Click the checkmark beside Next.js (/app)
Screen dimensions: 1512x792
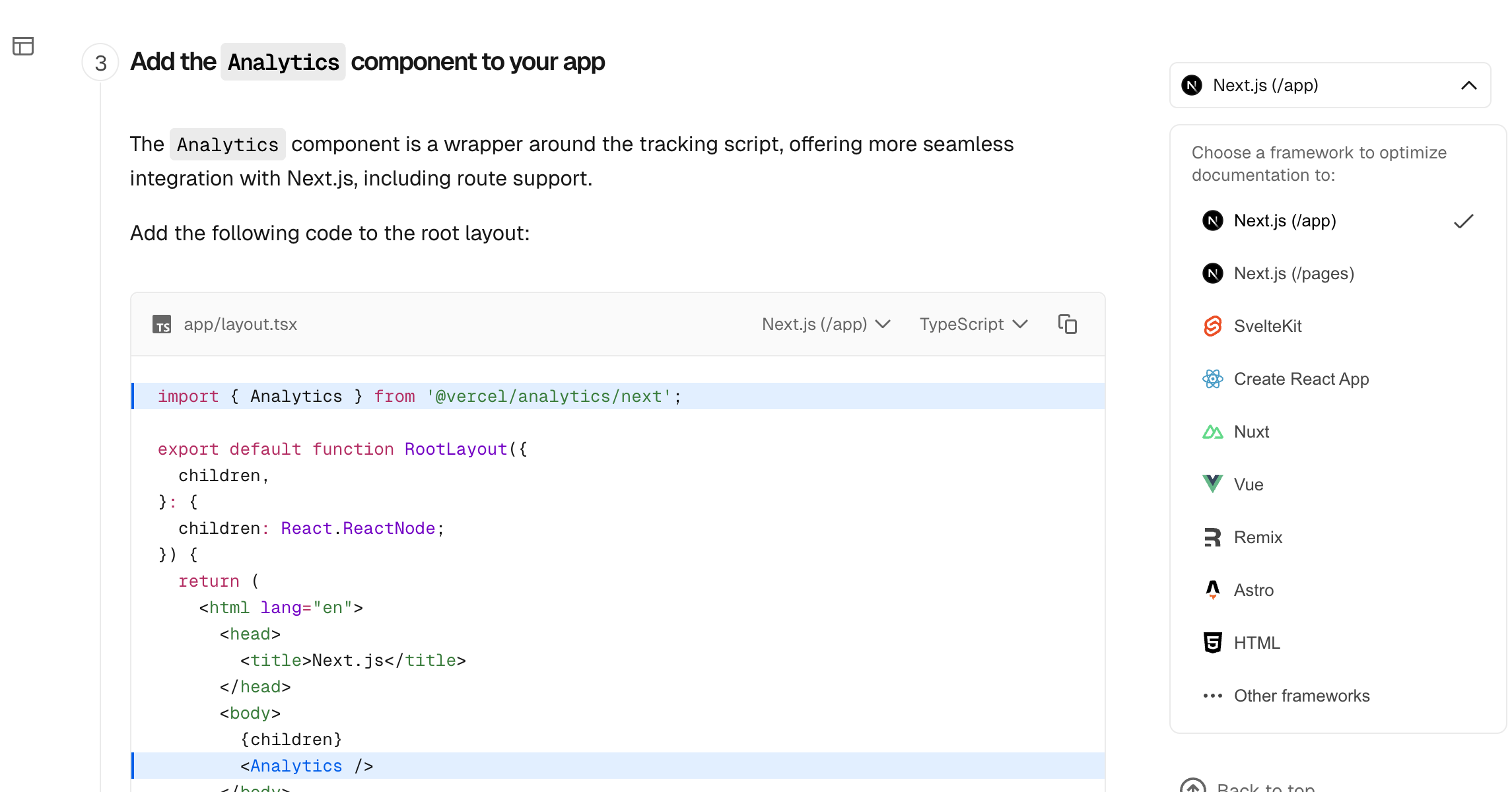pos(1463,221)
